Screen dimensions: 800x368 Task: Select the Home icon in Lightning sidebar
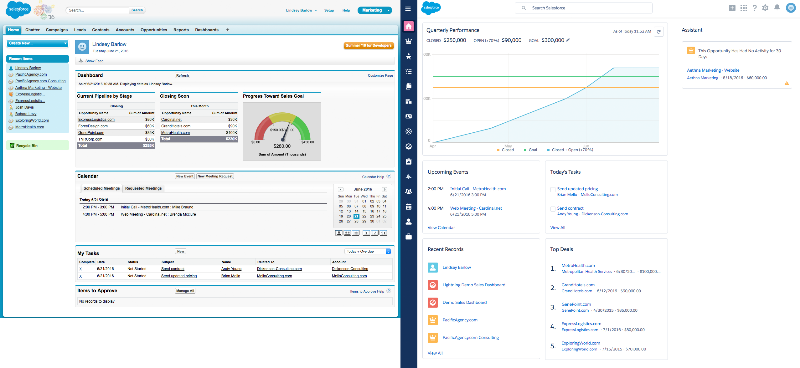pos(408,26)
